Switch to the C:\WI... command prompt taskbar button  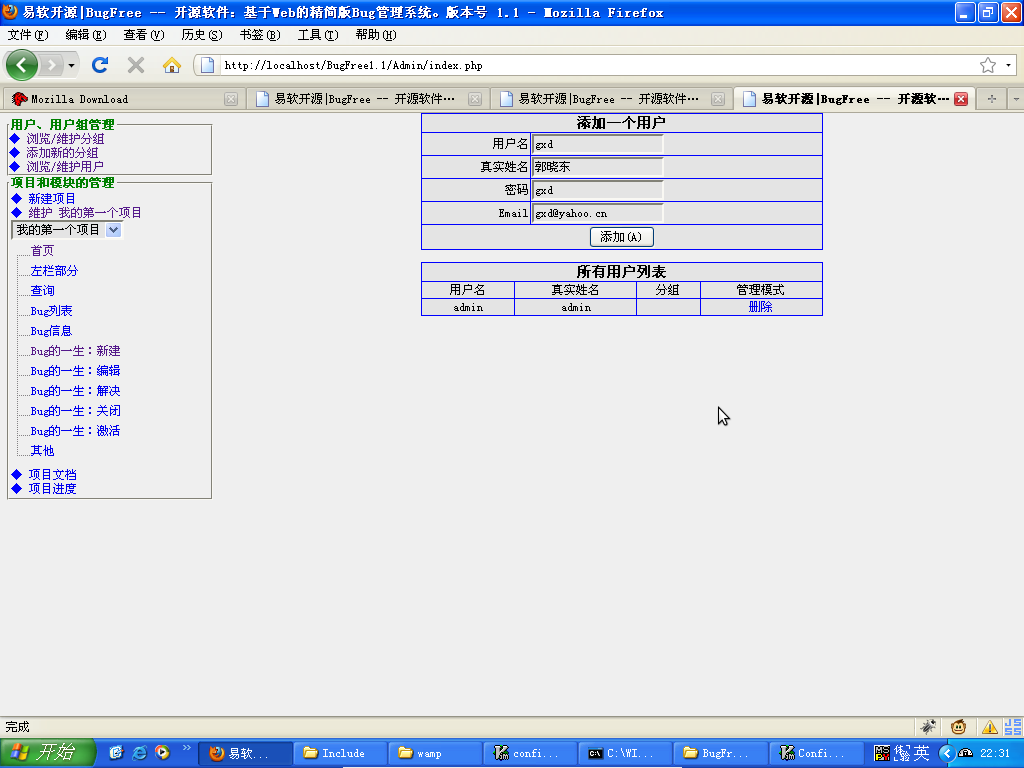click(x=626, y=753)
